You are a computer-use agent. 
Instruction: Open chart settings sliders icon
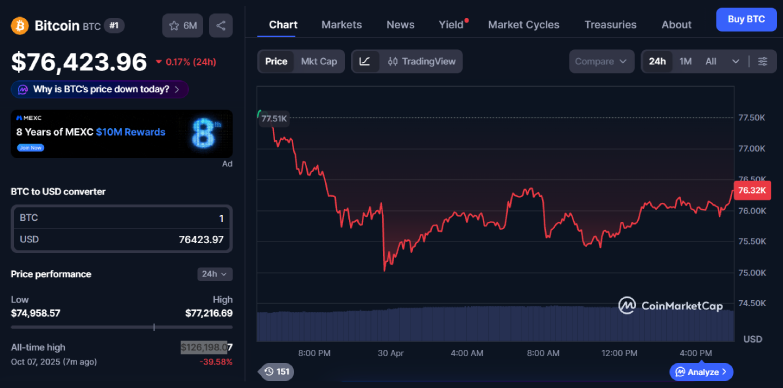click(x=763, y=61)
